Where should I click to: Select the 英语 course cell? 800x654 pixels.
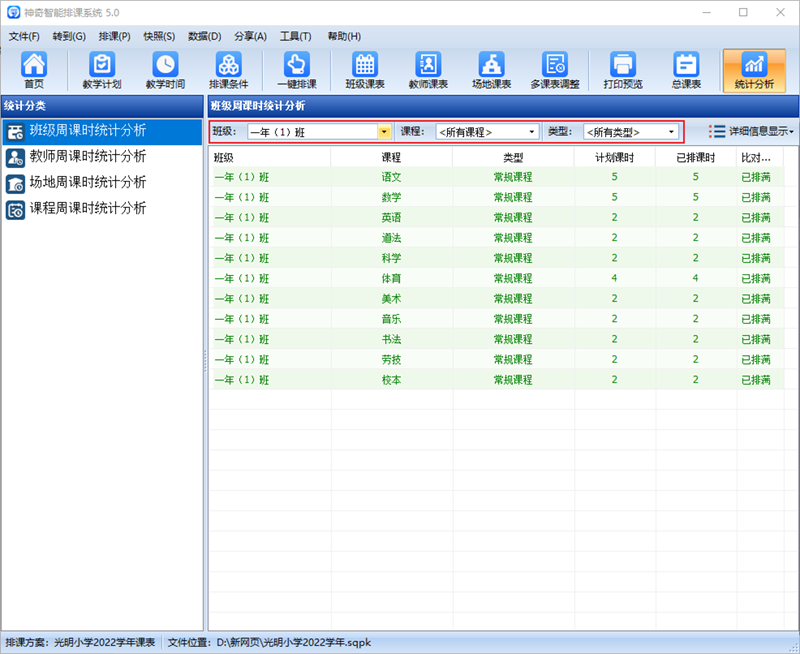click(391, 218)
